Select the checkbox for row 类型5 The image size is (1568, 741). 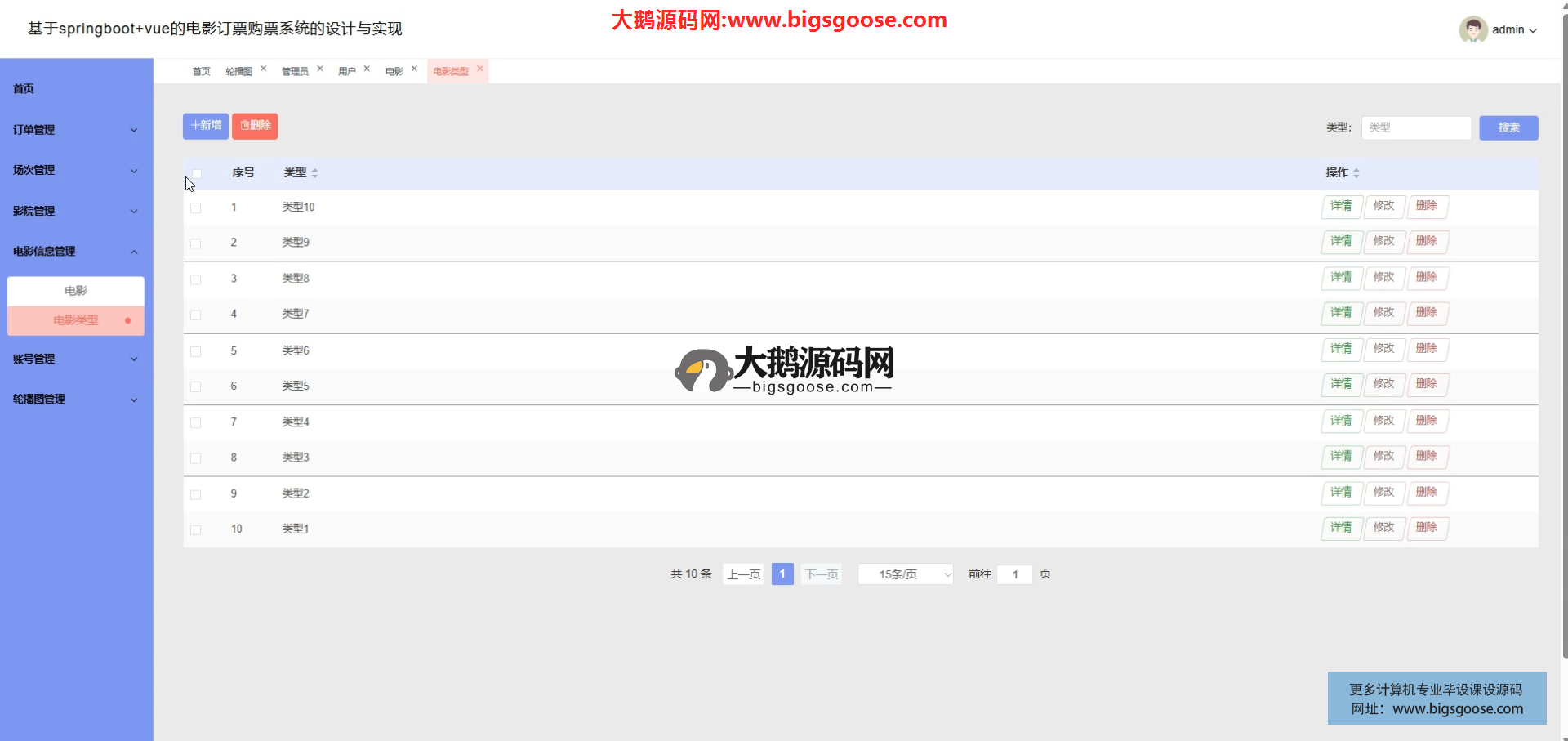point(196,386)
